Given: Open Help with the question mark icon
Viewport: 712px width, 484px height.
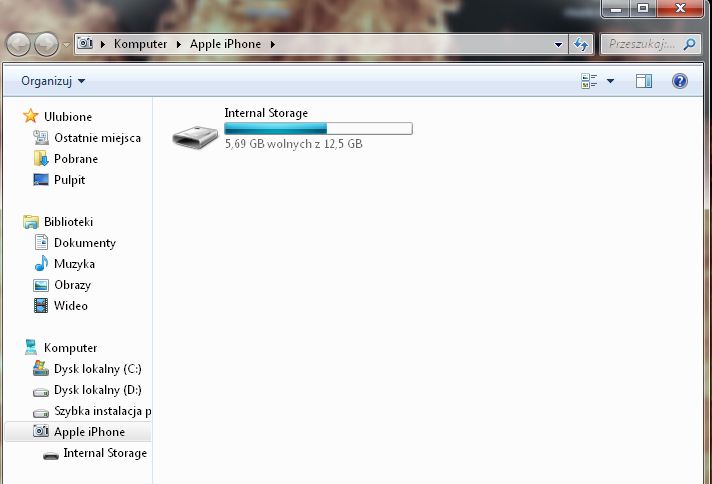Looking at the screenshot, I should coord(679,81).
